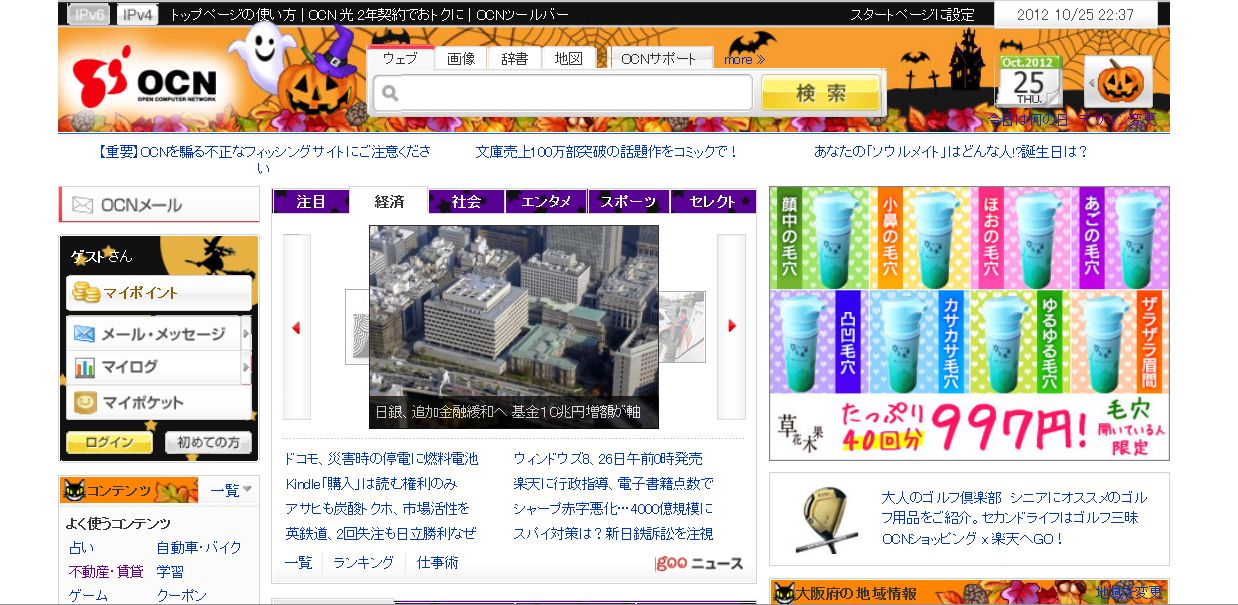Open headline アサヒも炭酸トクホ、市場活性を
This screenshot has height=605, width=1238.
pos(377,509)
